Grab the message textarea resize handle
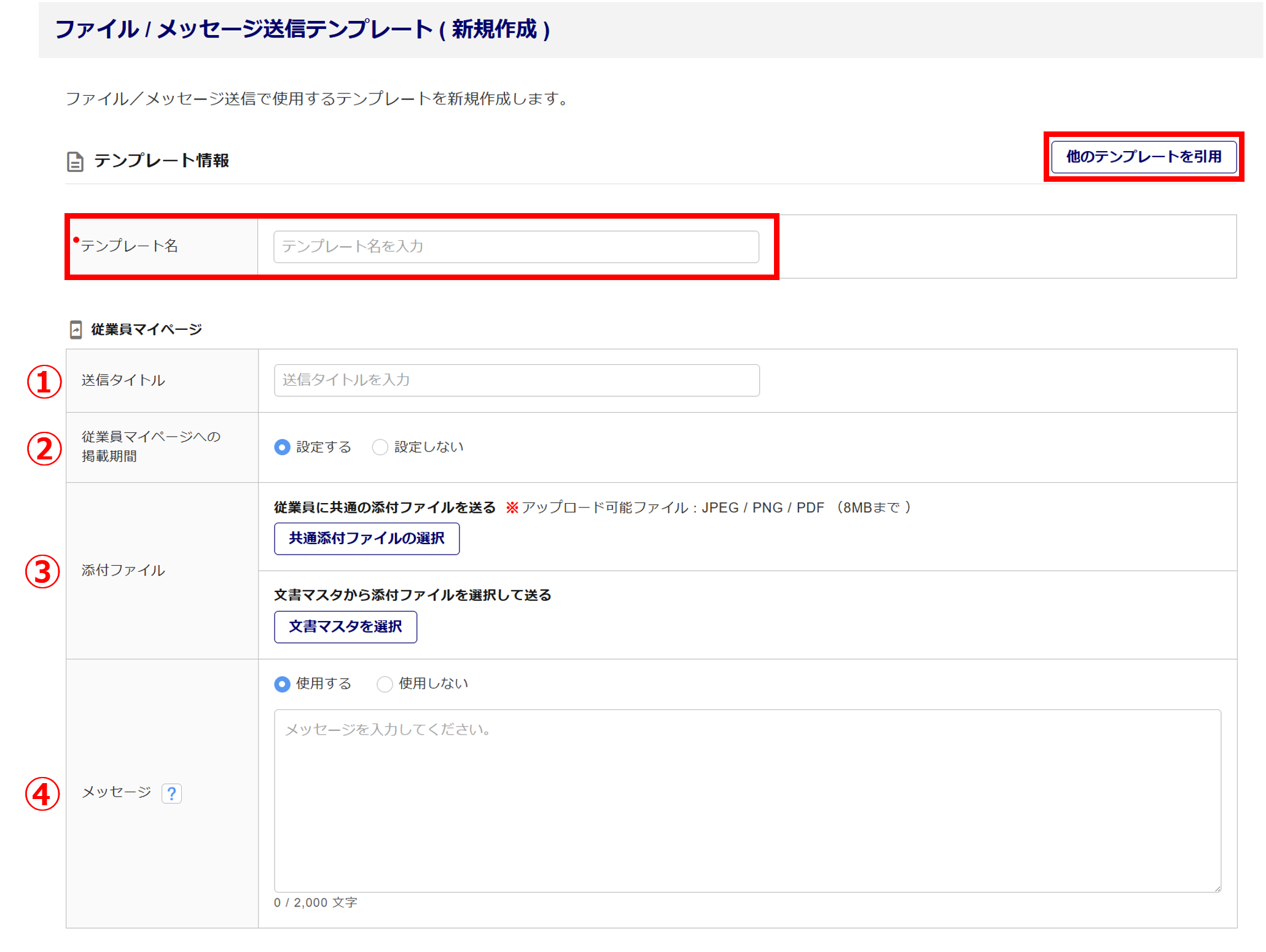 pos(1217,888)
